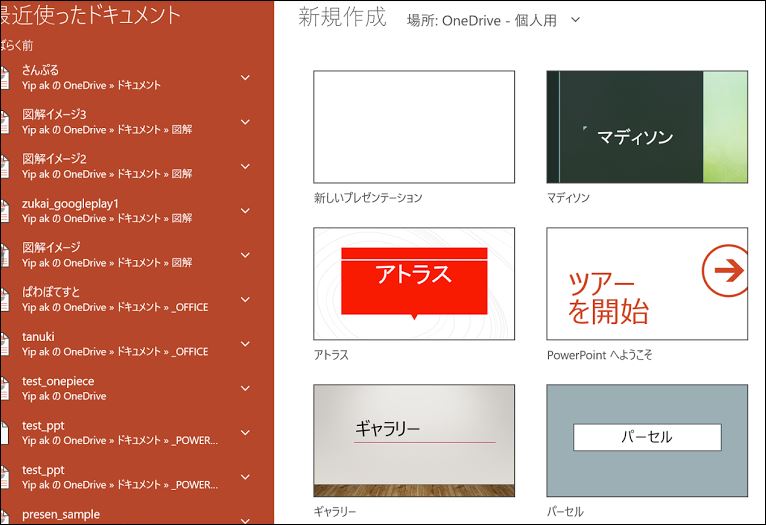Viewport: 766px width, 525px height.
Task: Expand options chevron for ぱわぽてすと
Action: (245, 299)
